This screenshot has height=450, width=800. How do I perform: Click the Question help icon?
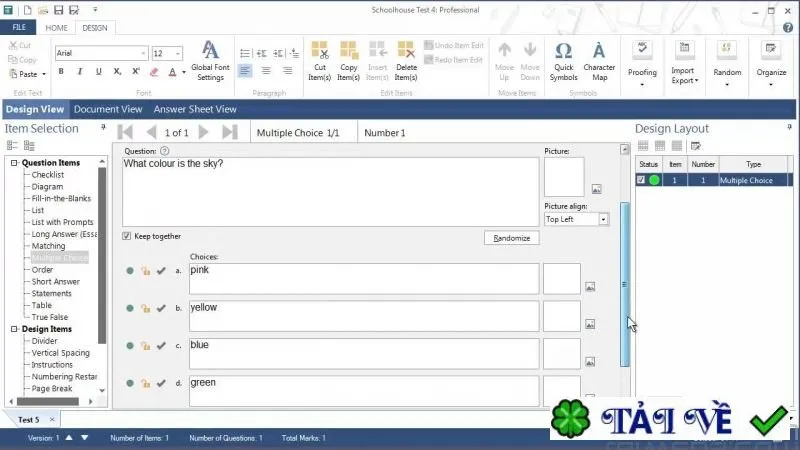point(164,151)
